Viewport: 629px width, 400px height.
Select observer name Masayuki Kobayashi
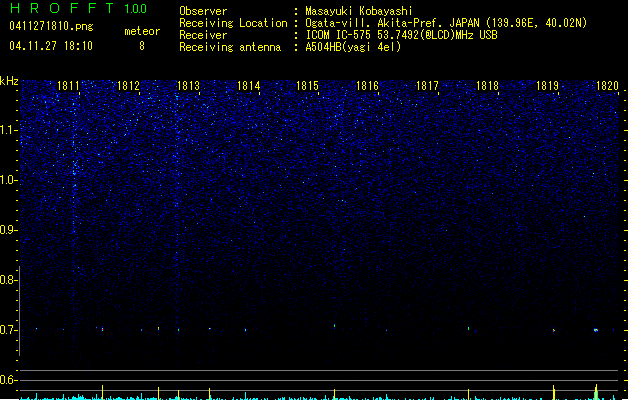pos(359,11)
